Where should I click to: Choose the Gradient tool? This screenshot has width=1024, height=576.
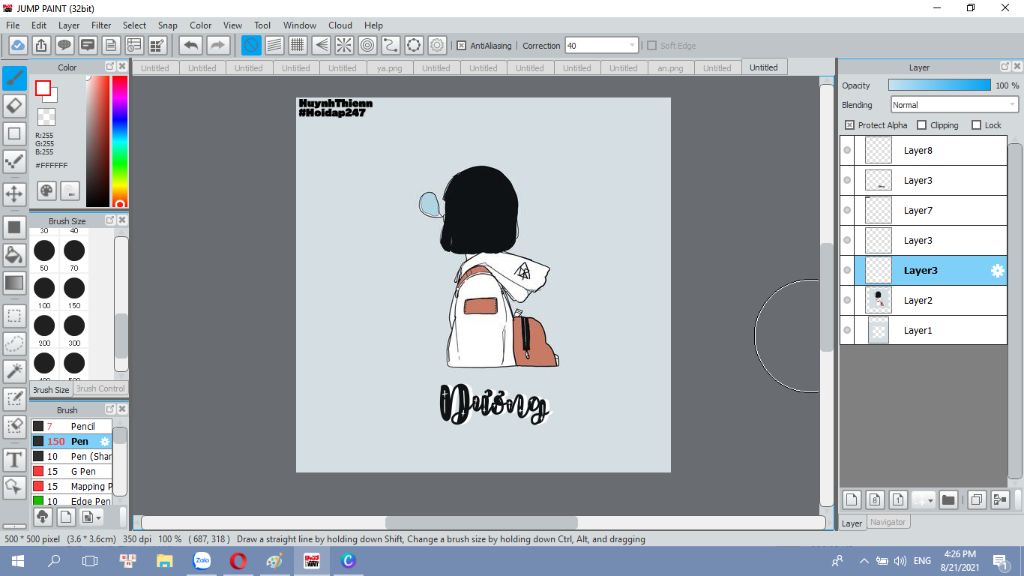pos(14,283)
